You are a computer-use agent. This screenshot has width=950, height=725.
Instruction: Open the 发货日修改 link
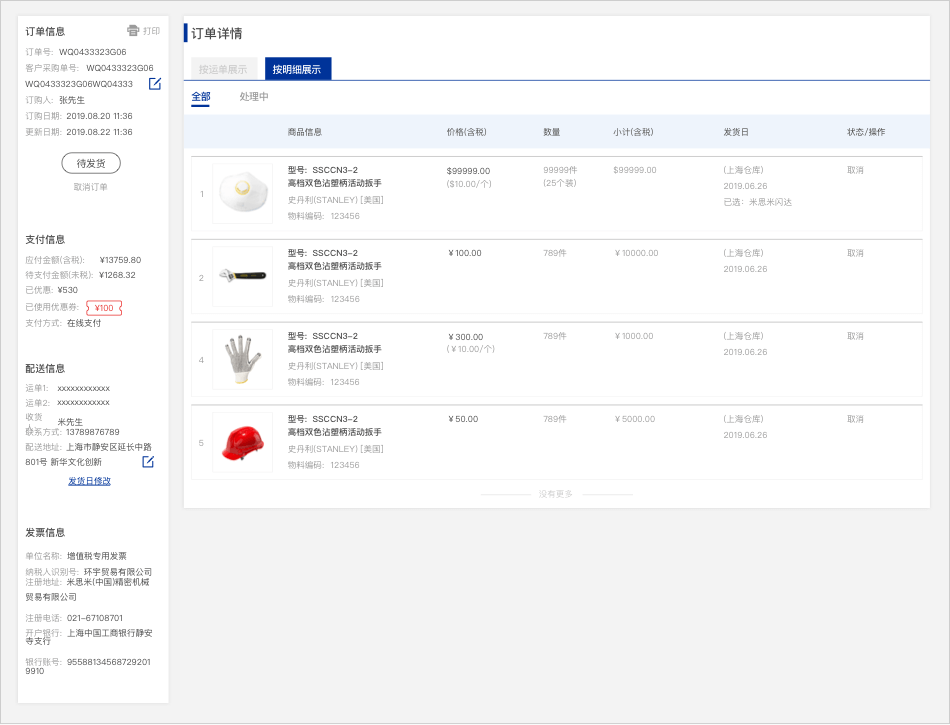tap(89, 481)
